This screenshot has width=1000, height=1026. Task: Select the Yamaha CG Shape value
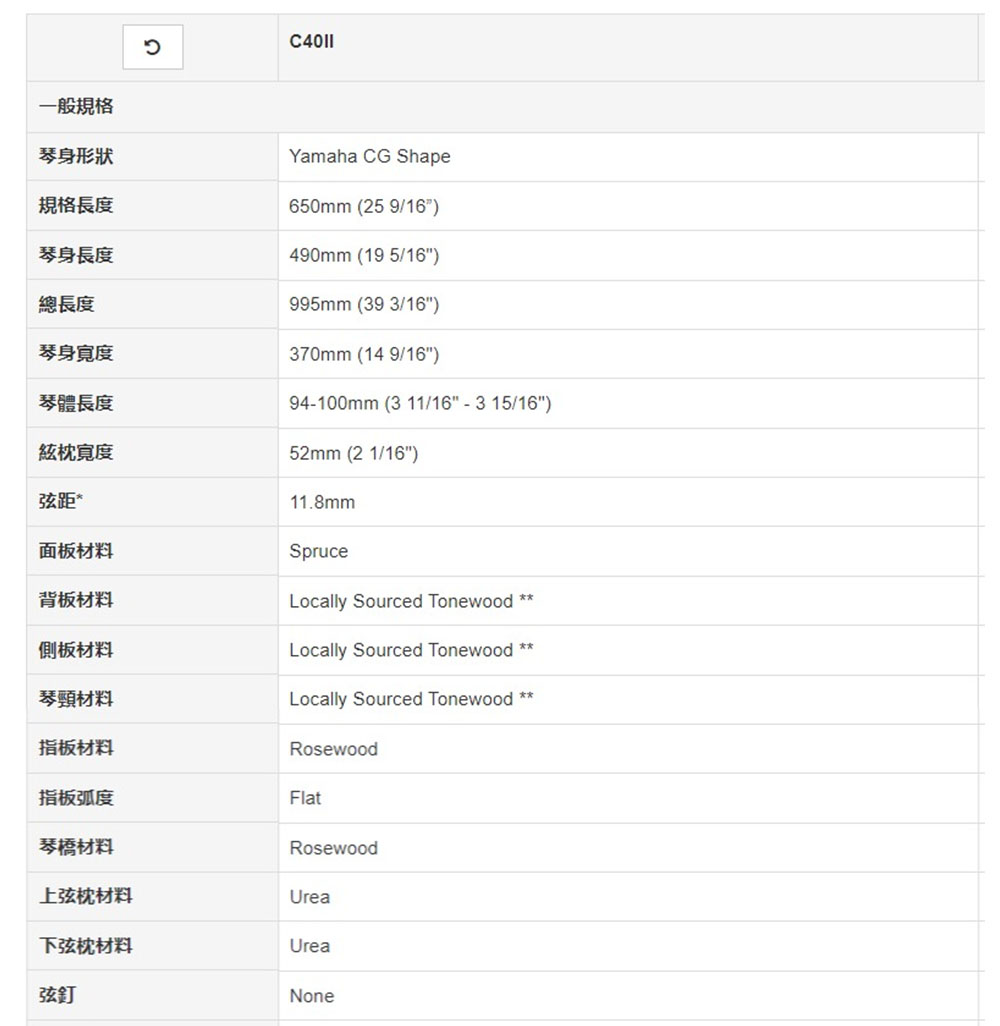369,156
